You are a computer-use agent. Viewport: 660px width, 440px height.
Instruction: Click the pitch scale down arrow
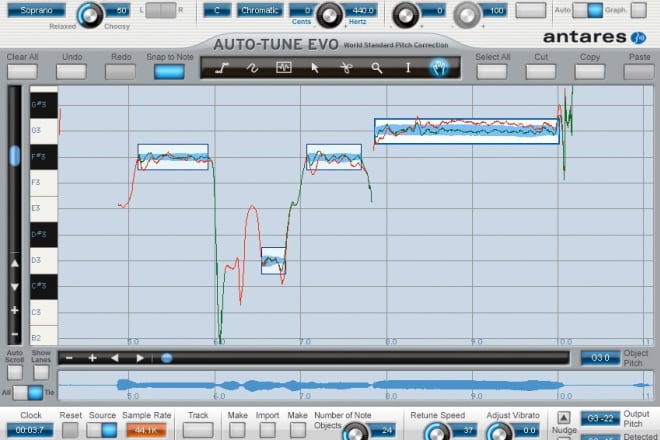(x=14, y=287)
